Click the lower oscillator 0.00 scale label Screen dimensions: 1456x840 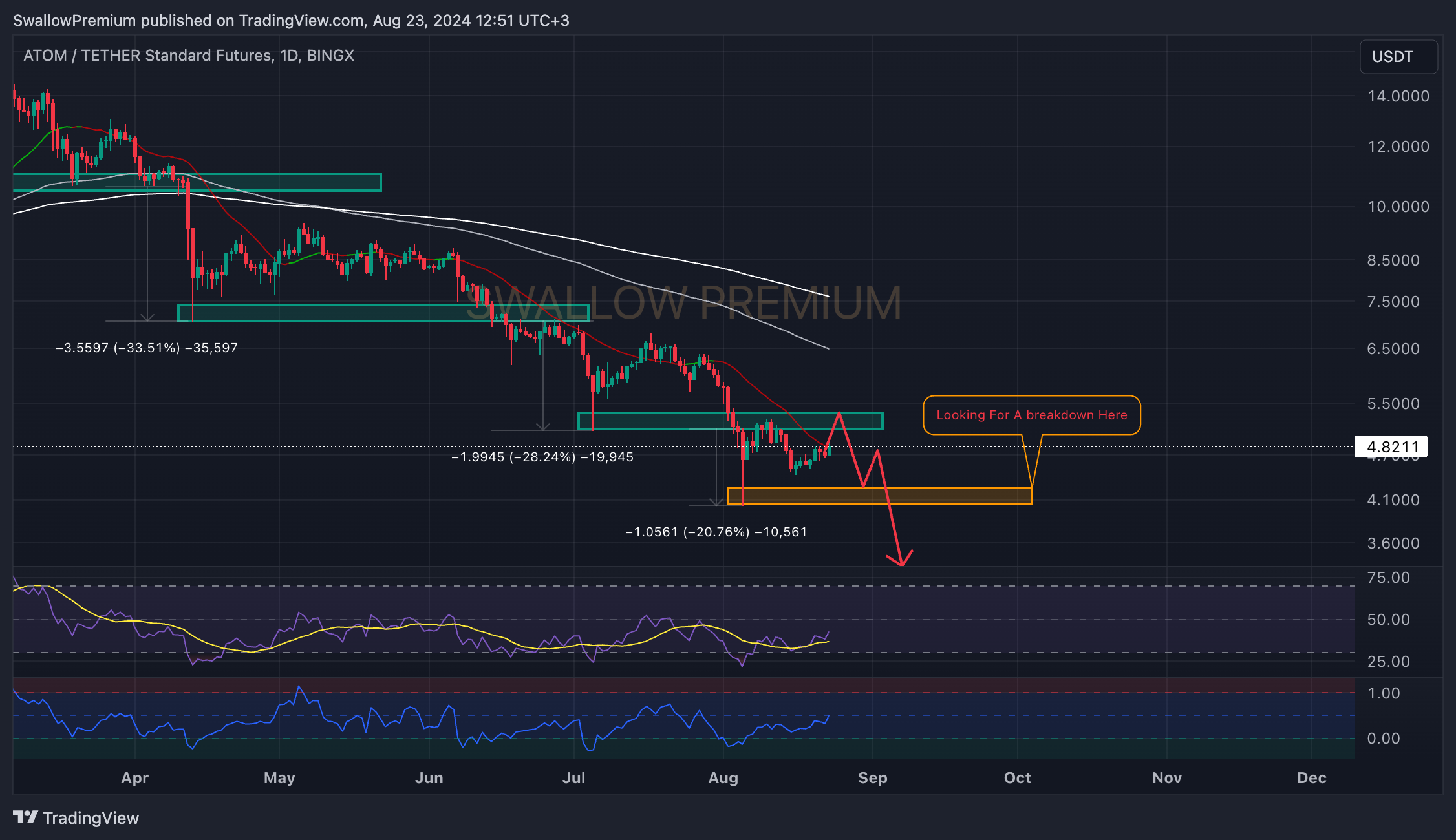coord(1384,739)
